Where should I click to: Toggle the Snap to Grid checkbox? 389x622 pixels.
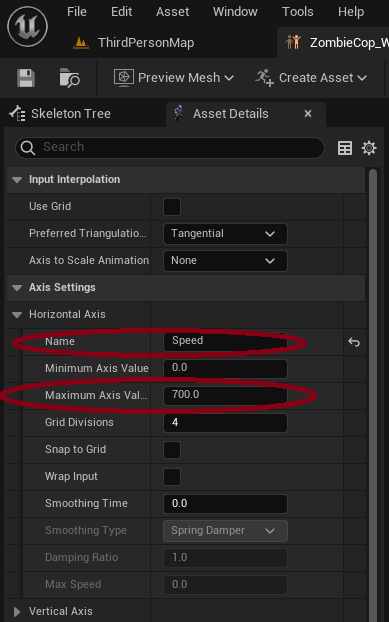coord(172,450)
